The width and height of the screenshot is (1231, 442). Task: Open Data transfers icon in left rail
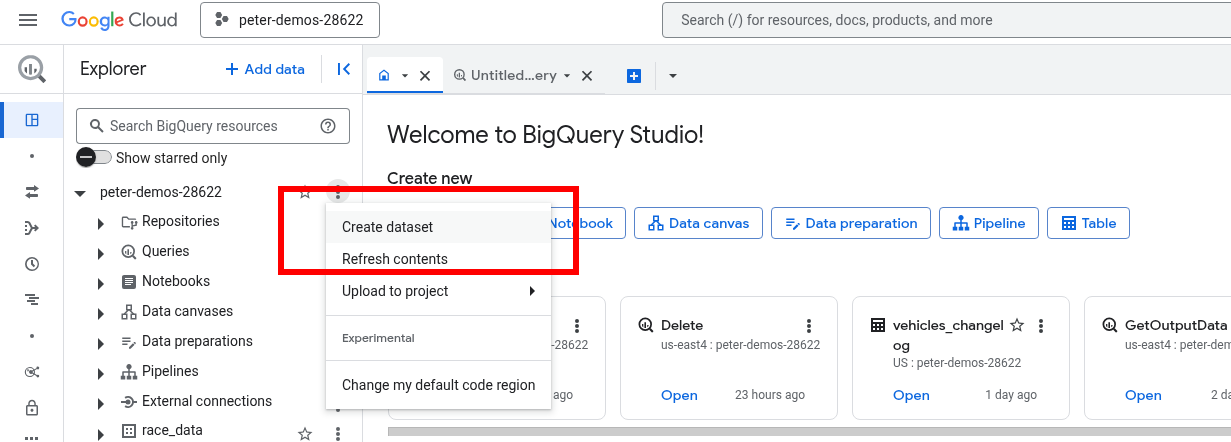point(32,192)
